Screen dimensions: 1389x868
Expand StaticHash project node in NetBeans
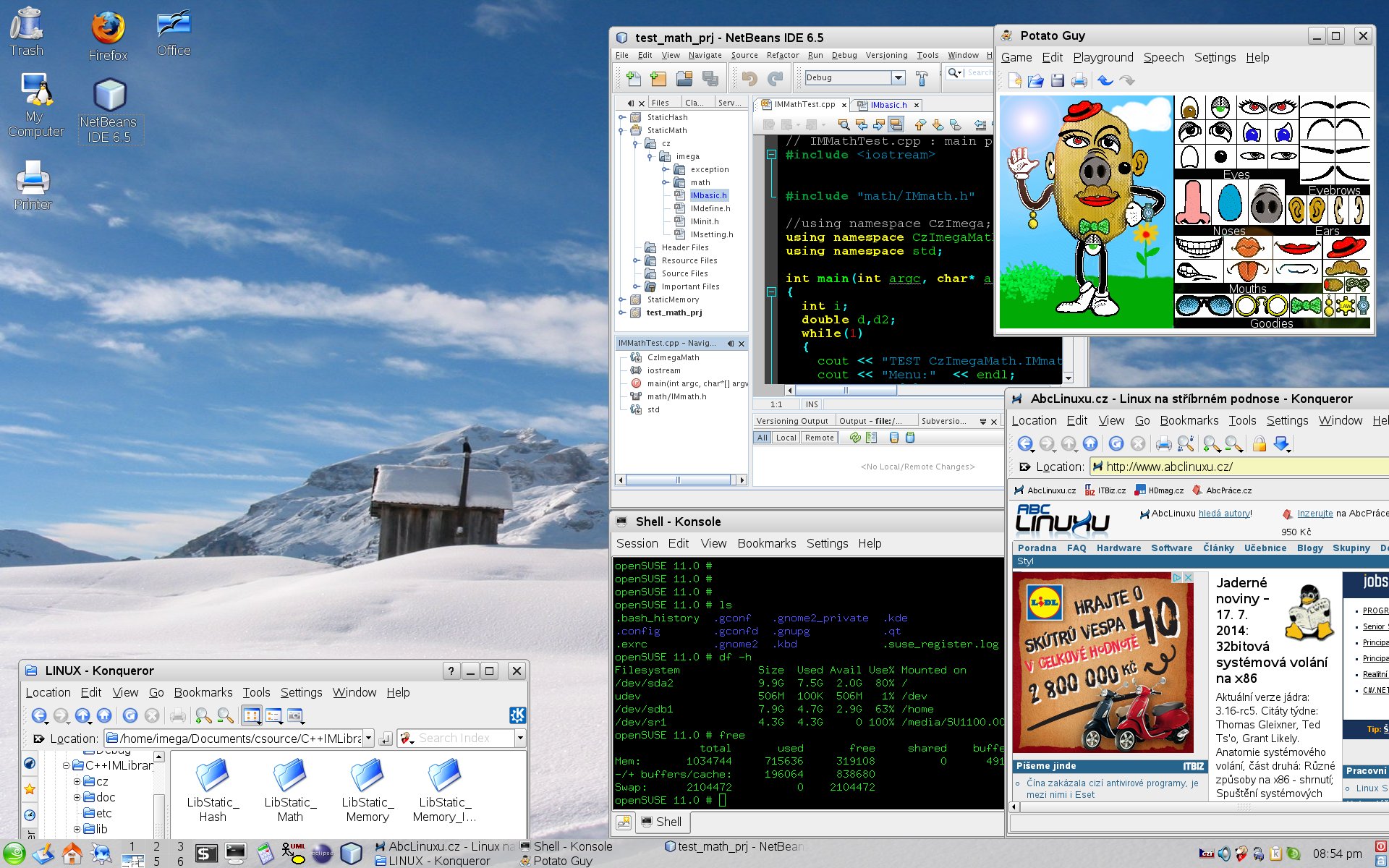click(621, 117)
